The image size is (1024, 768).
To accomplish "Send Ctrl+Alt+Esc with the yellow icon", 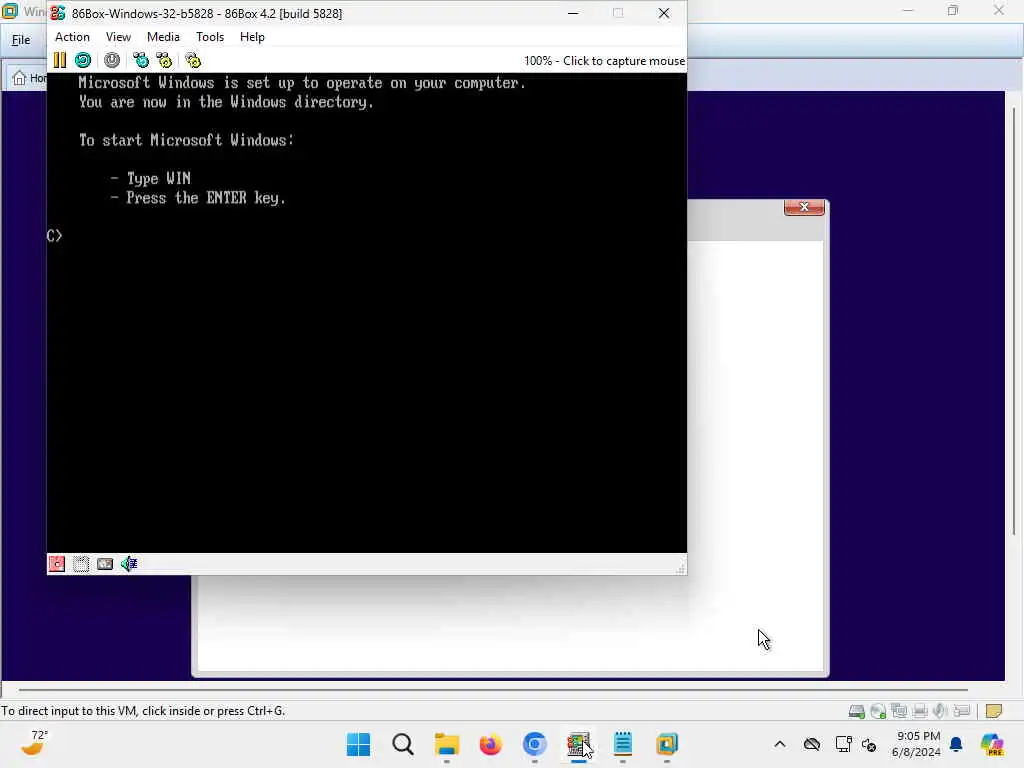I will point(164,60).
